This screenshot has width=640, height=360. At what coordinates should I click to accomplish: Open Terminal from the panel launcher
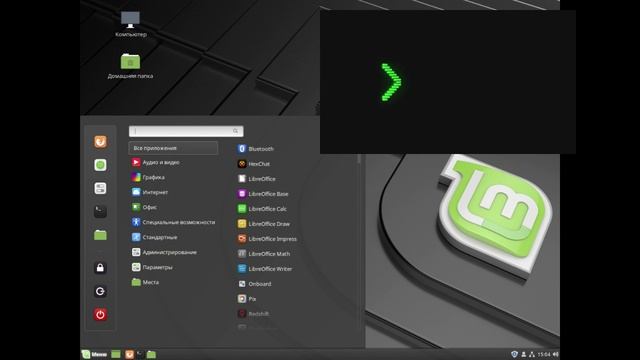140,354
